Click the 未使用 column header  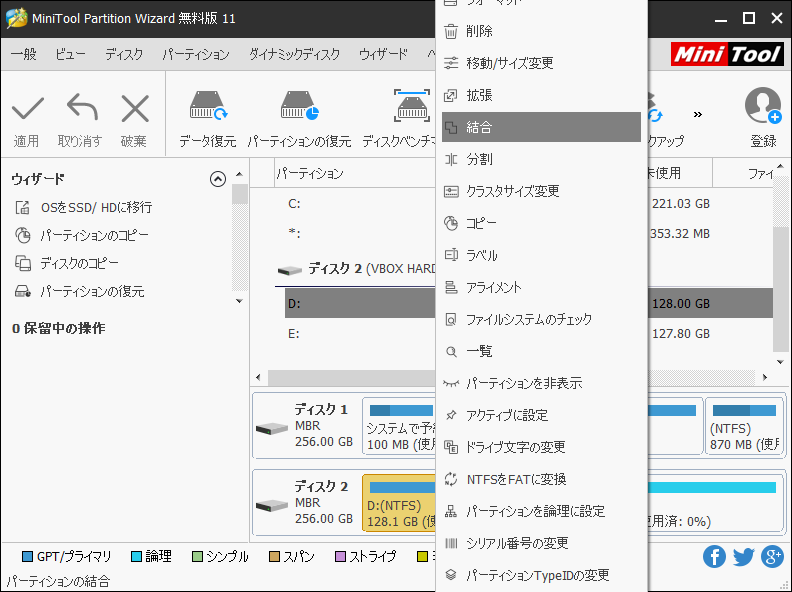[x=679, y=173]
